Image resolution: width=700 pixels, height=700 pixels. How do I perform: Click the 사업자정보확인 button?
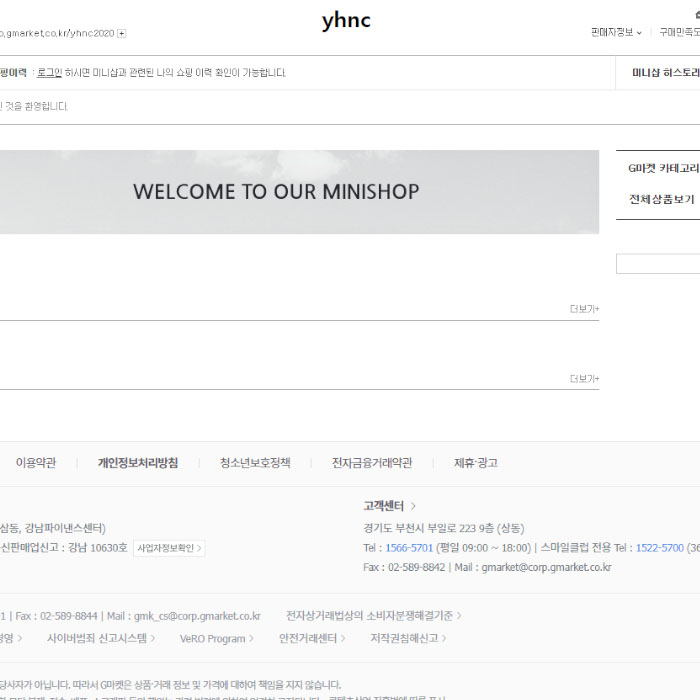point(169,548)
